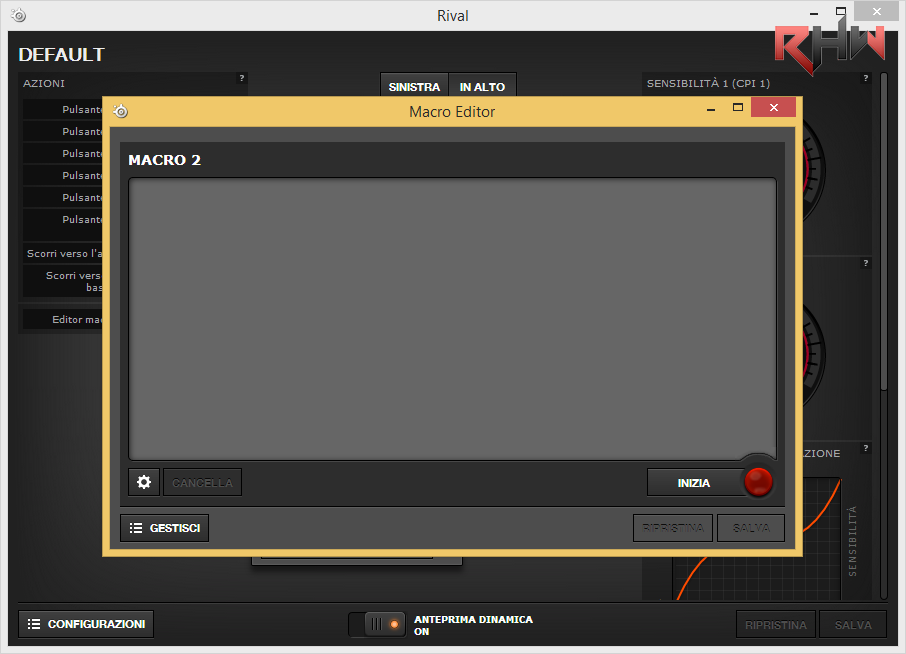The height and width of the screenshot is (654, 906).
Task: Select the IN ALTO tab
Action: click(x=482, y=87)
